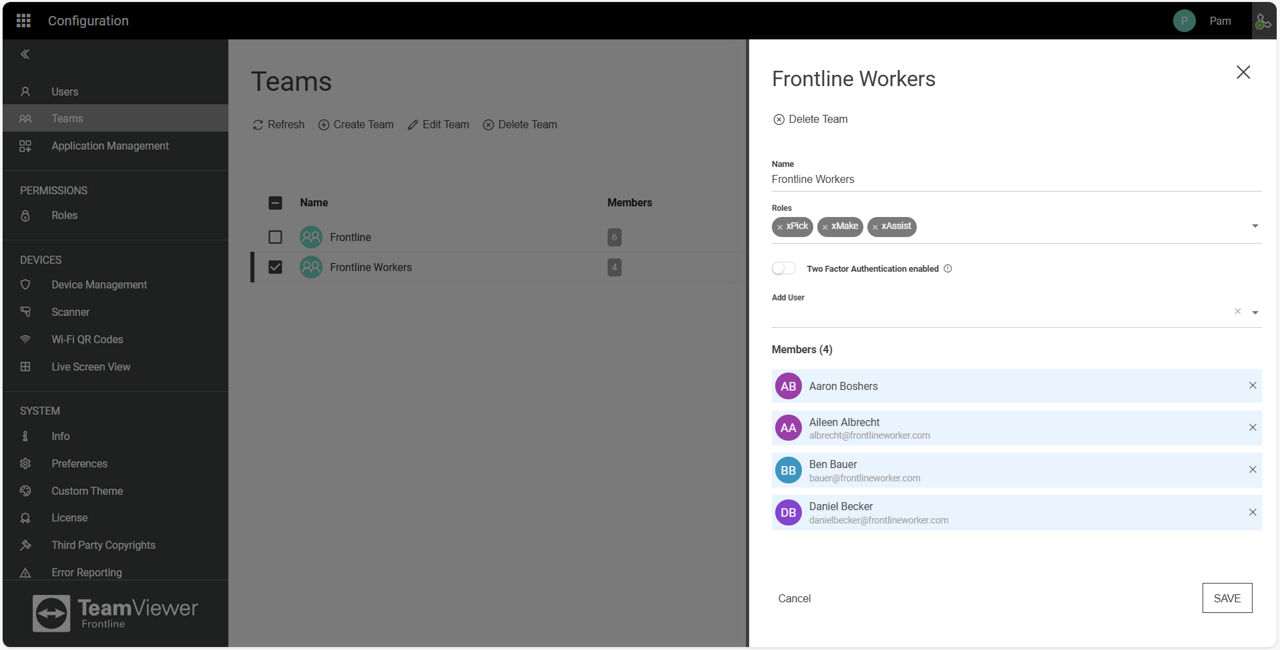
Task: Click the TeamViewer icon in top-right corner
Action: pos(1263,21)
